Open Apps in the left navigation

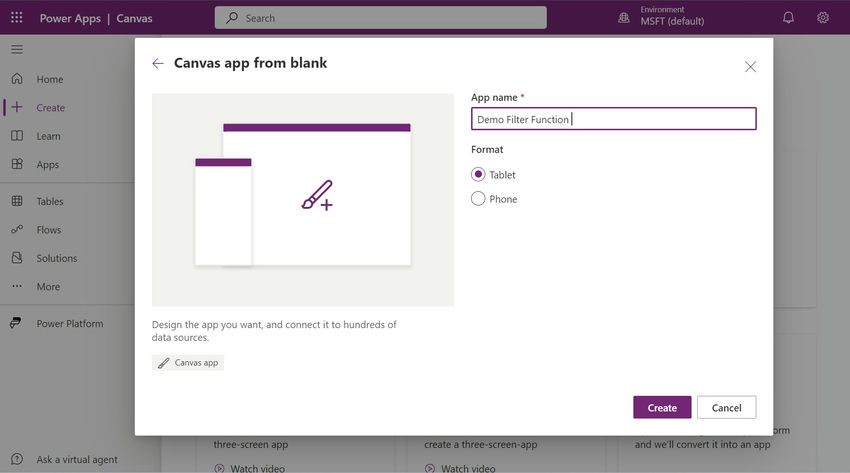pyautogui.click(x=47, y=164)
